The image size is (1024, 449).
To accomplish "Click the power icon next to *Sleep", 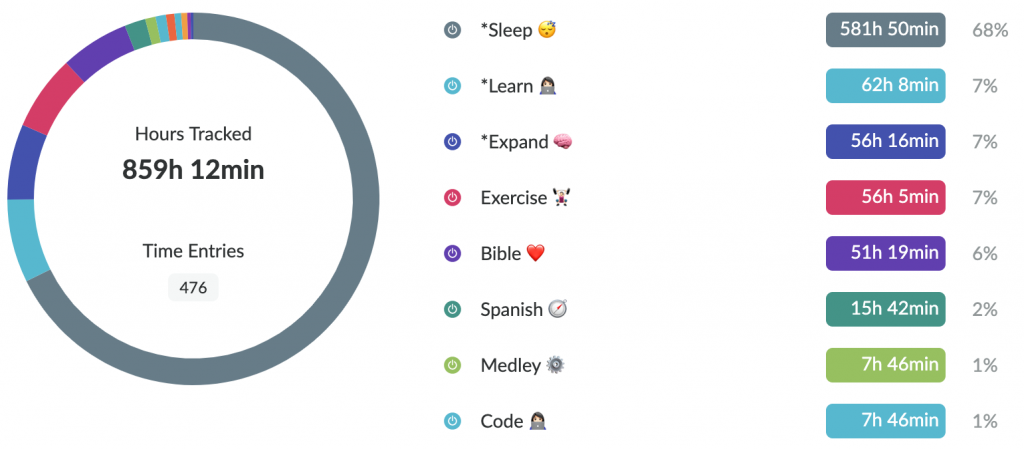I will [453, 30].
